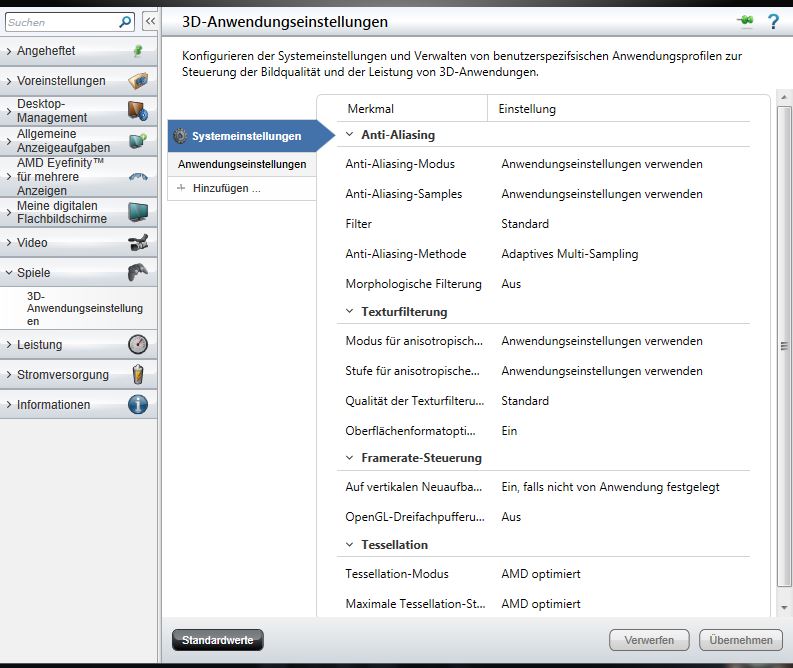Click the Filter setting Standard

525,224
